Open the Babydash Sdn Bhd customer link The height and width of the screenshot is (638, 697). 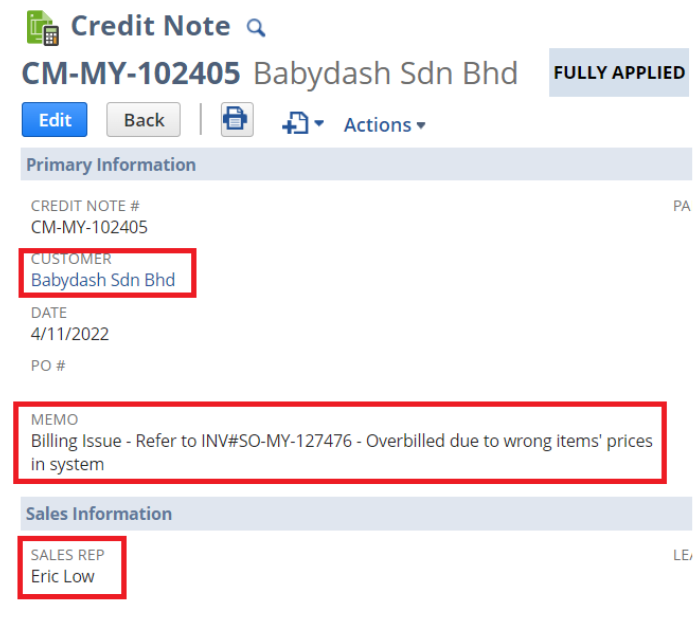pyautogui.click(x=103, y=280)
